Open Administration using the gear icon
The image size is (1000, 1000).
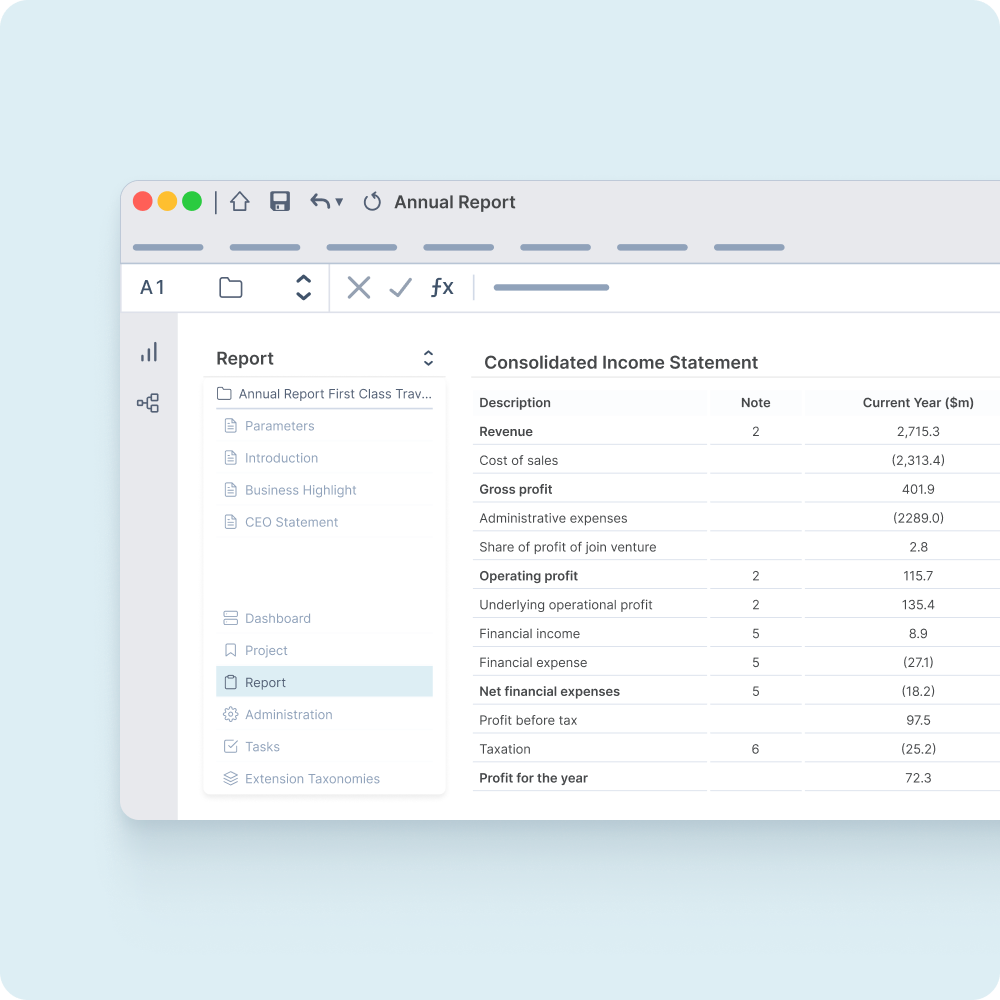click(x=228, y=714)
